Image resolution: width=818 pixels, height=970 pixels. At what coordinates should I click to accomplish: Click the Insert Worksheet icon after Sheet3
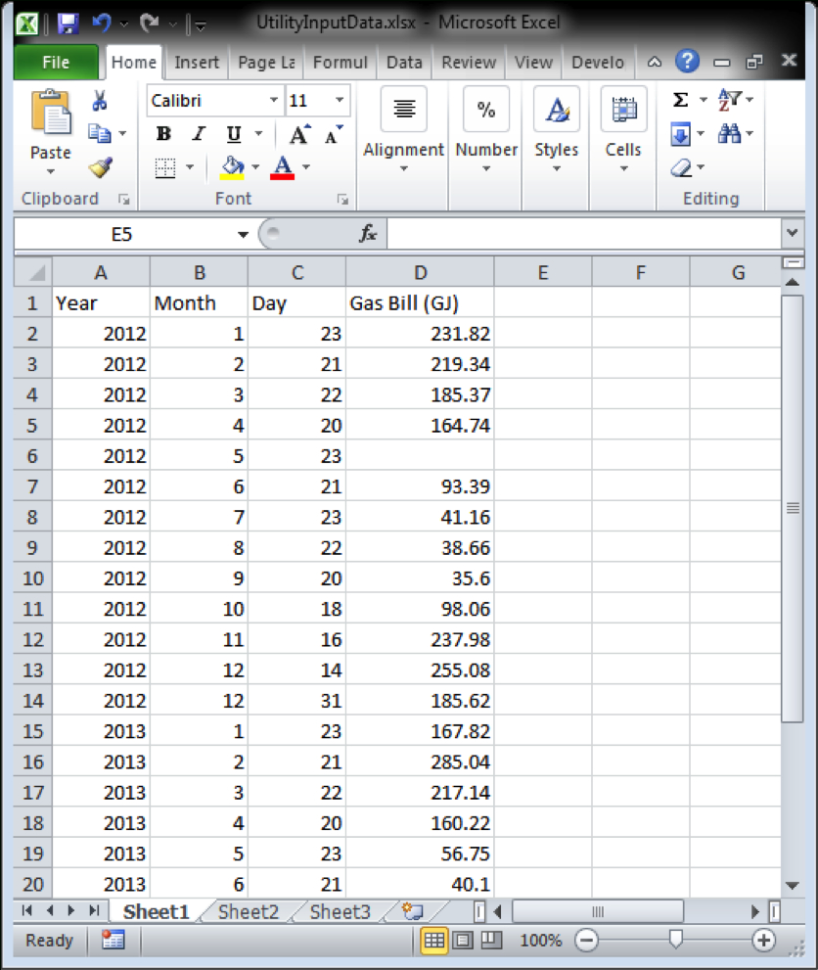click(411, 911)
